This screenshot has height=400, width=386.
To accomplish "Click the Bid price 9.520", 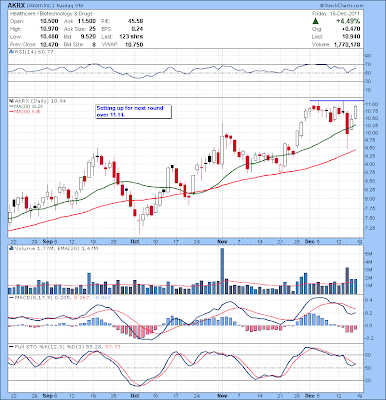I will pyautogui.click(x=89, y=37).
